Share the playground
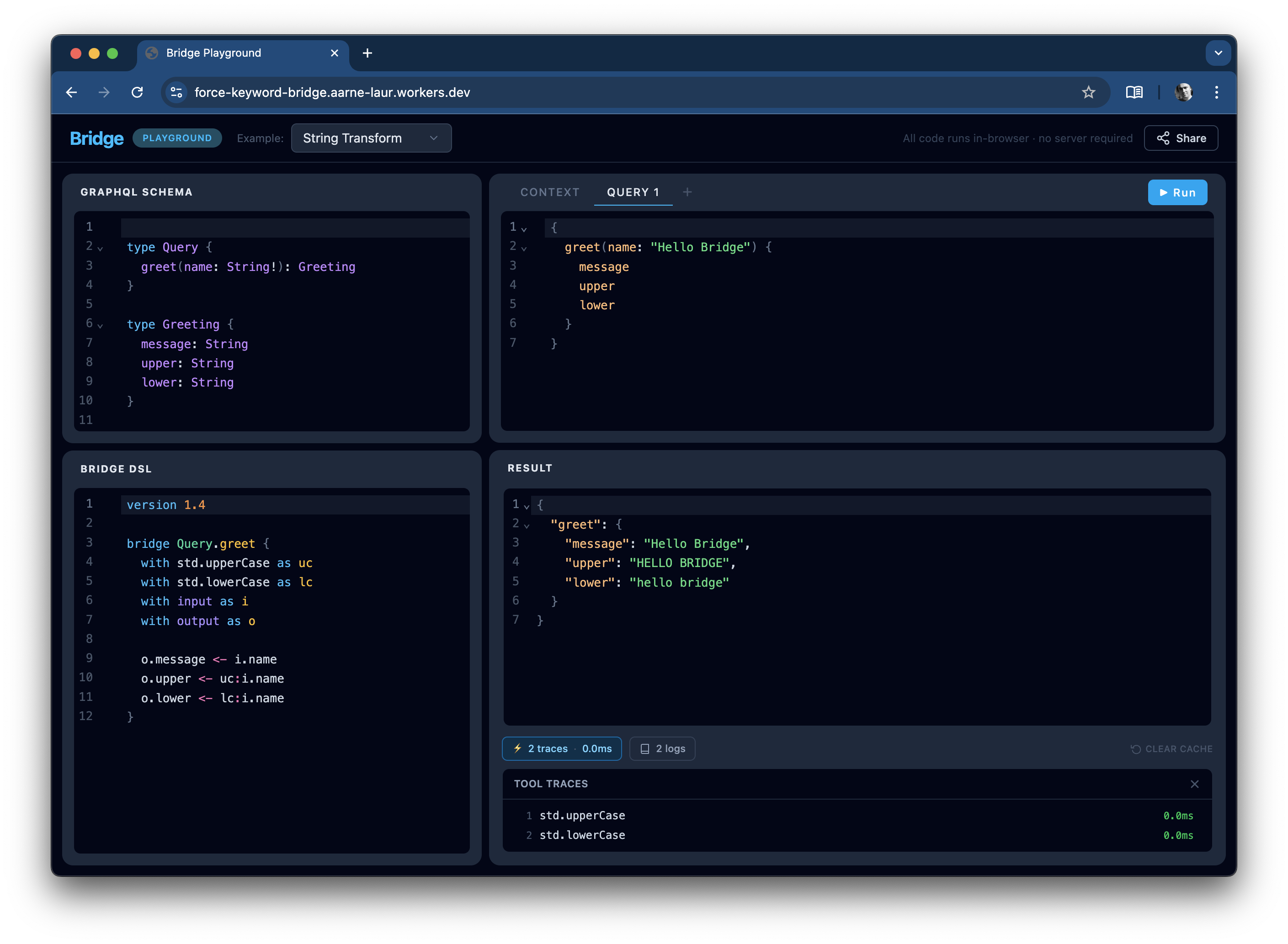 (1181, 138)
